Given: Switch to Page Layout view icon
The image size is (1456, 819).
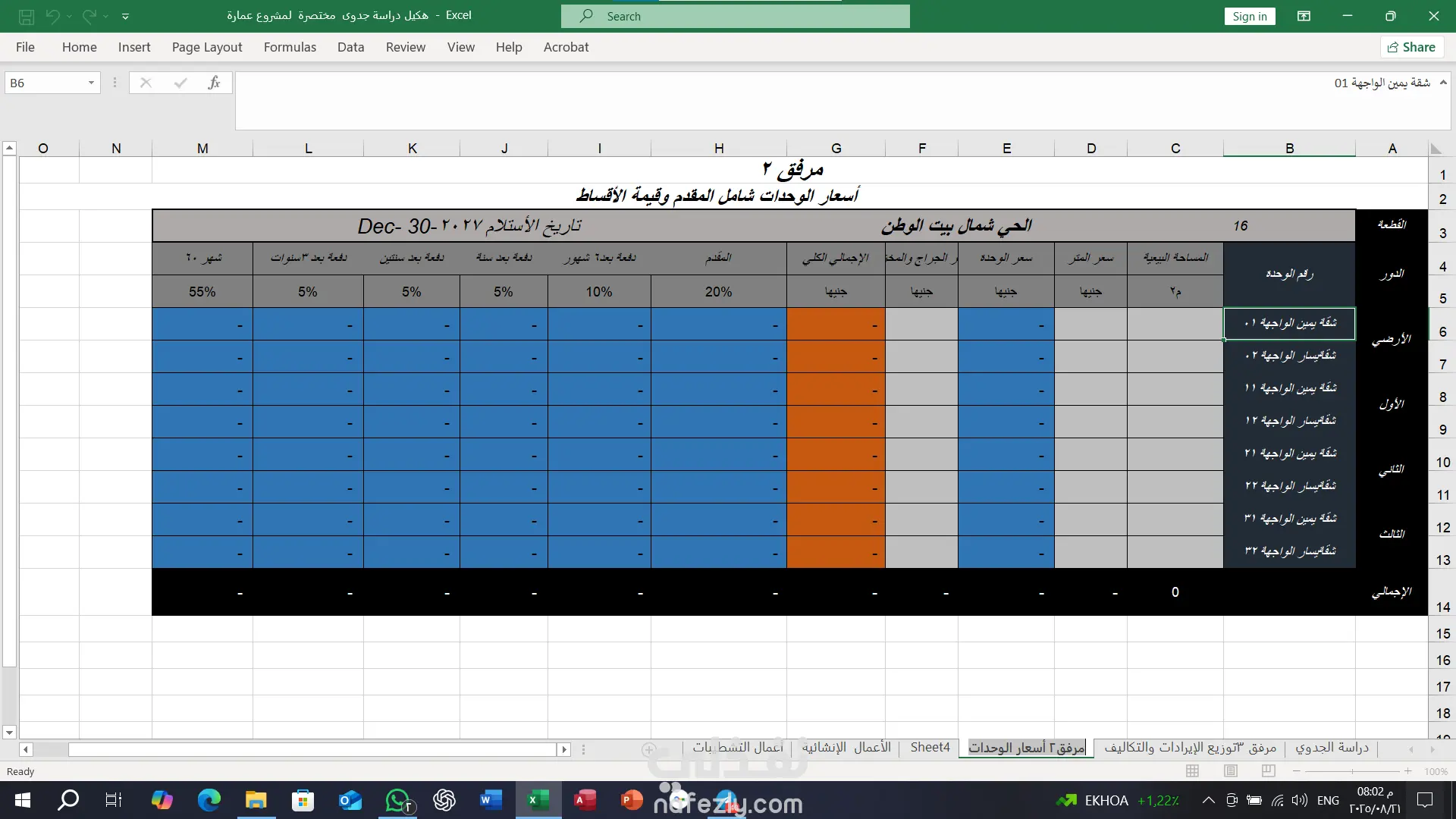Looking at the screenshot, I should (1231, 771).
